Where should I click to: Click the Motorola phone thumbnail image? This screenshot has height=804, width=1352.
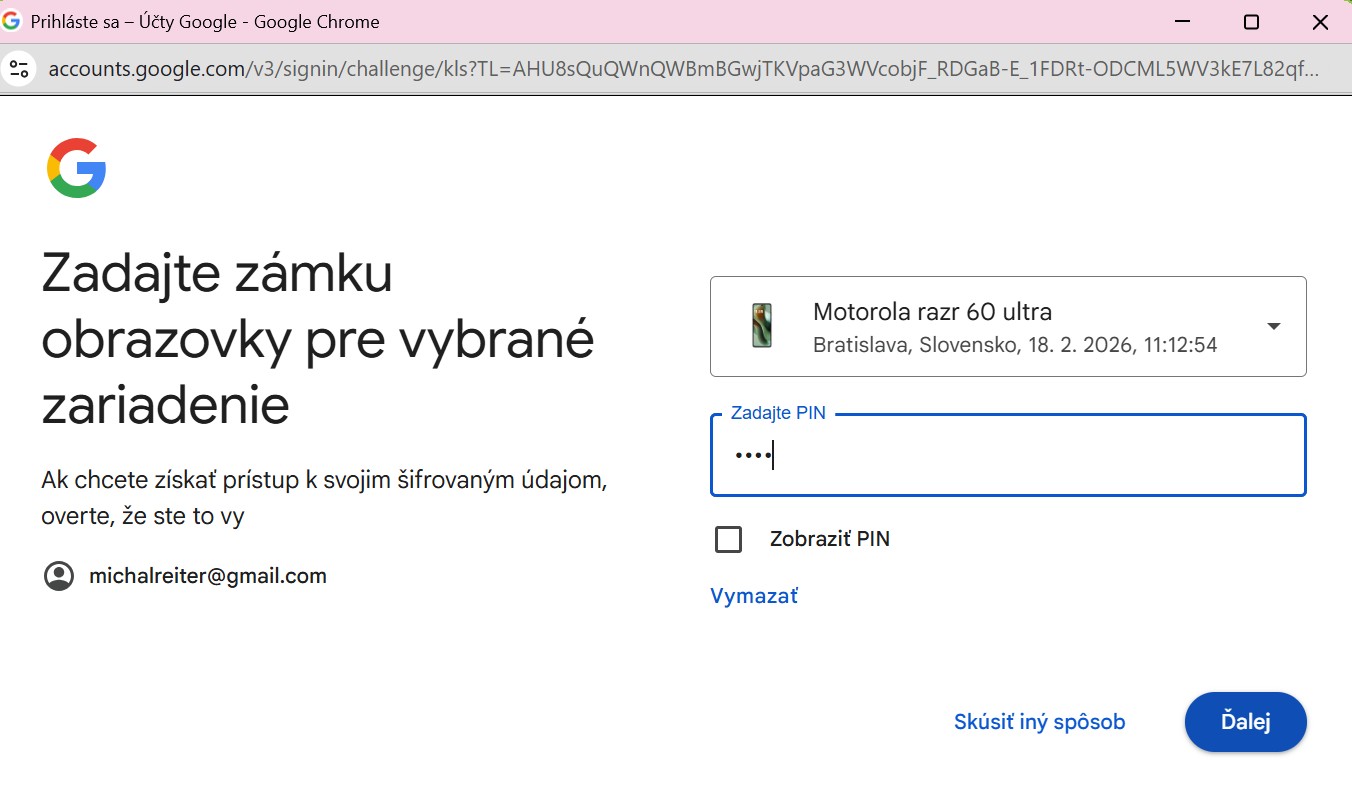coord(762,327)
